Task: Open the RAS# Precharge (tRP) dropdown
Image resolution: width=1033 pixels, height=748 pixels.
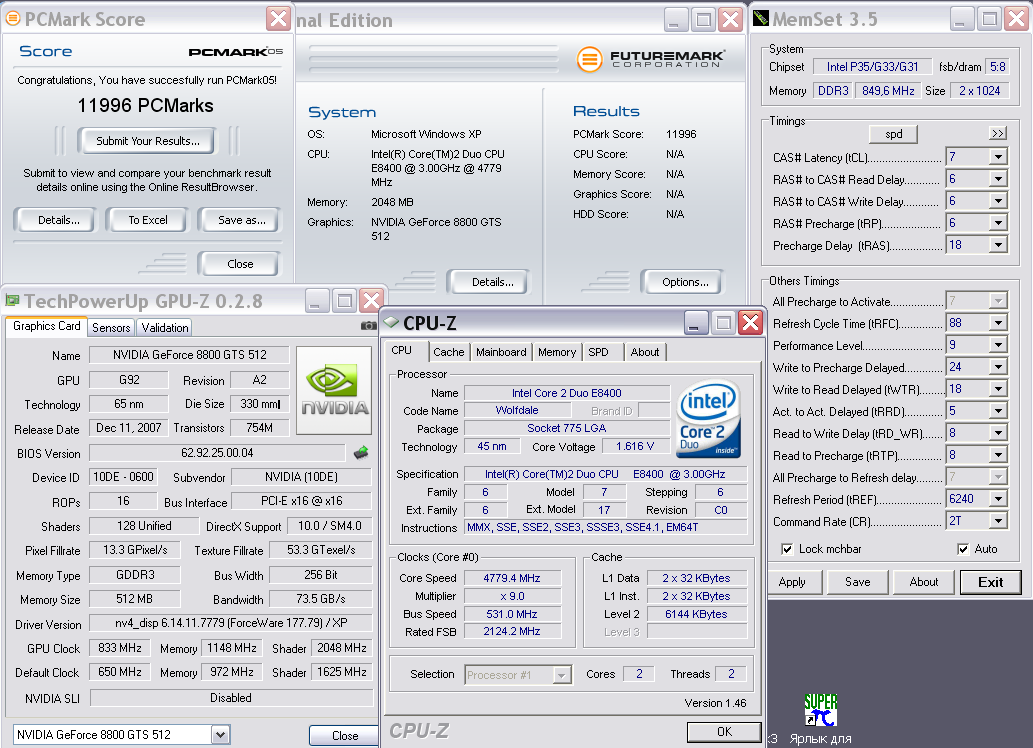Action: pos(998,223)
